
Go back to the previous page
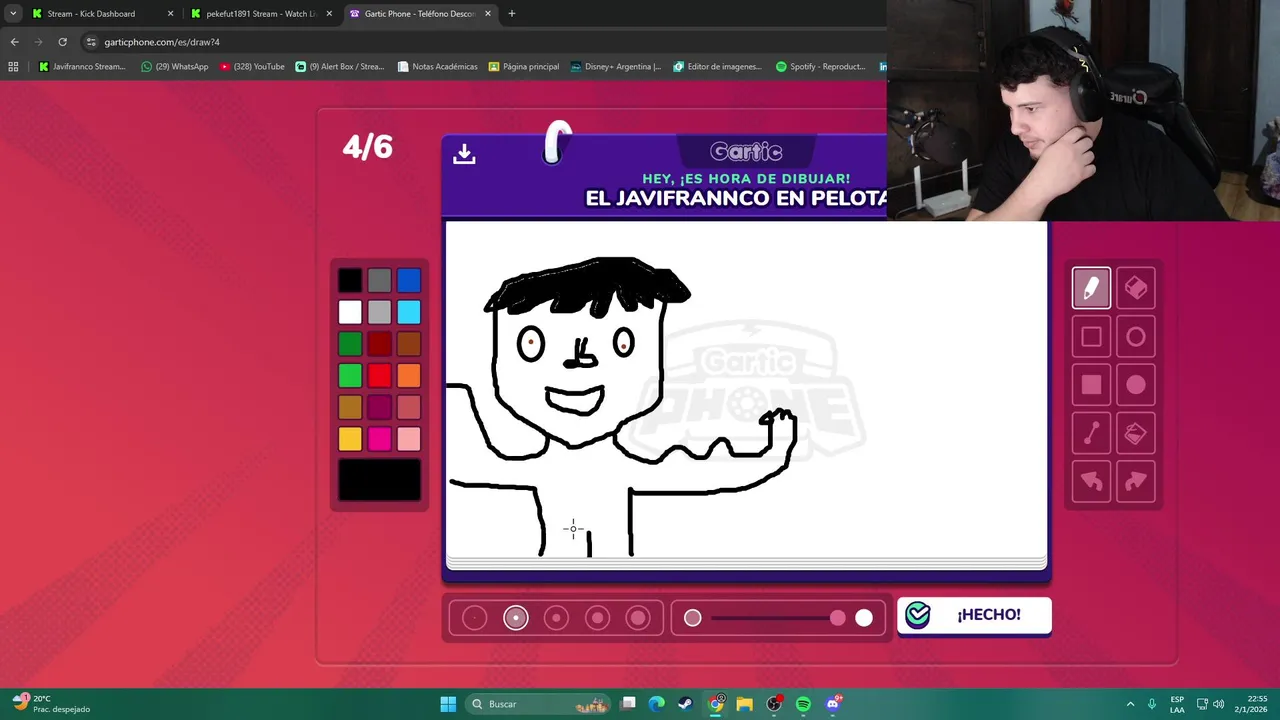pos(14,42)
